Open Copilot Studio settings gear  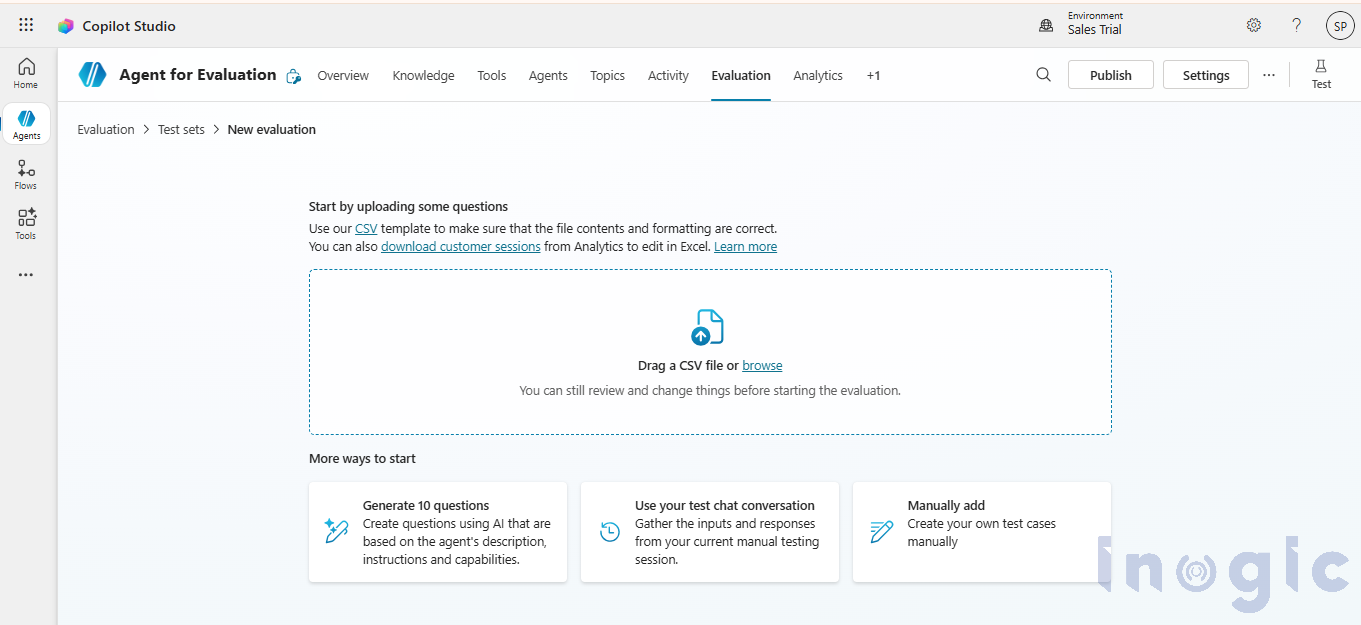[1254, 25]
